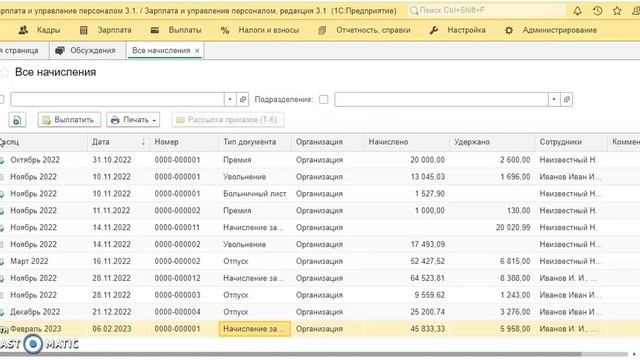Click the search magnifier icon

[x=414, y=11]
